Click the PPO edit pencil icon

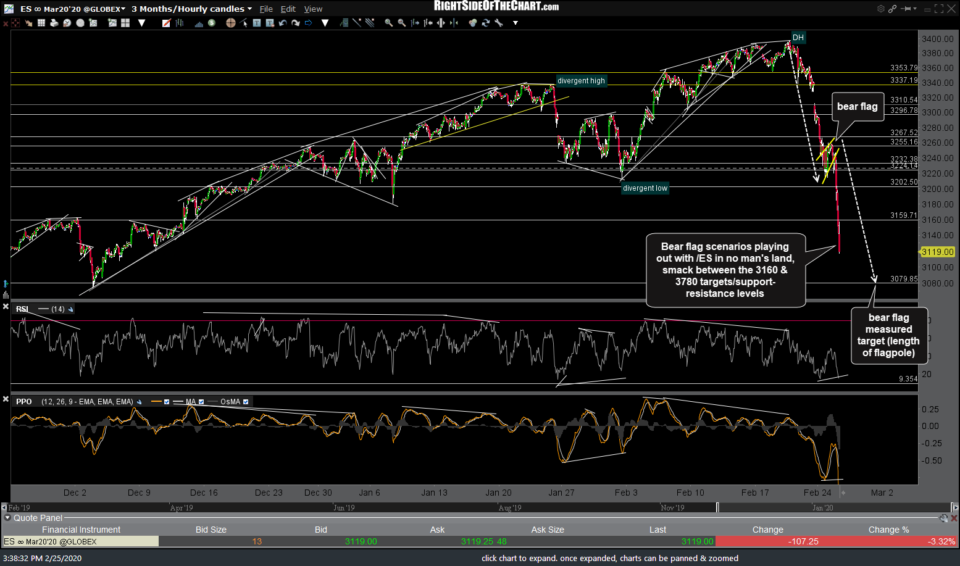pyautogui.click(x=140, y=402)
